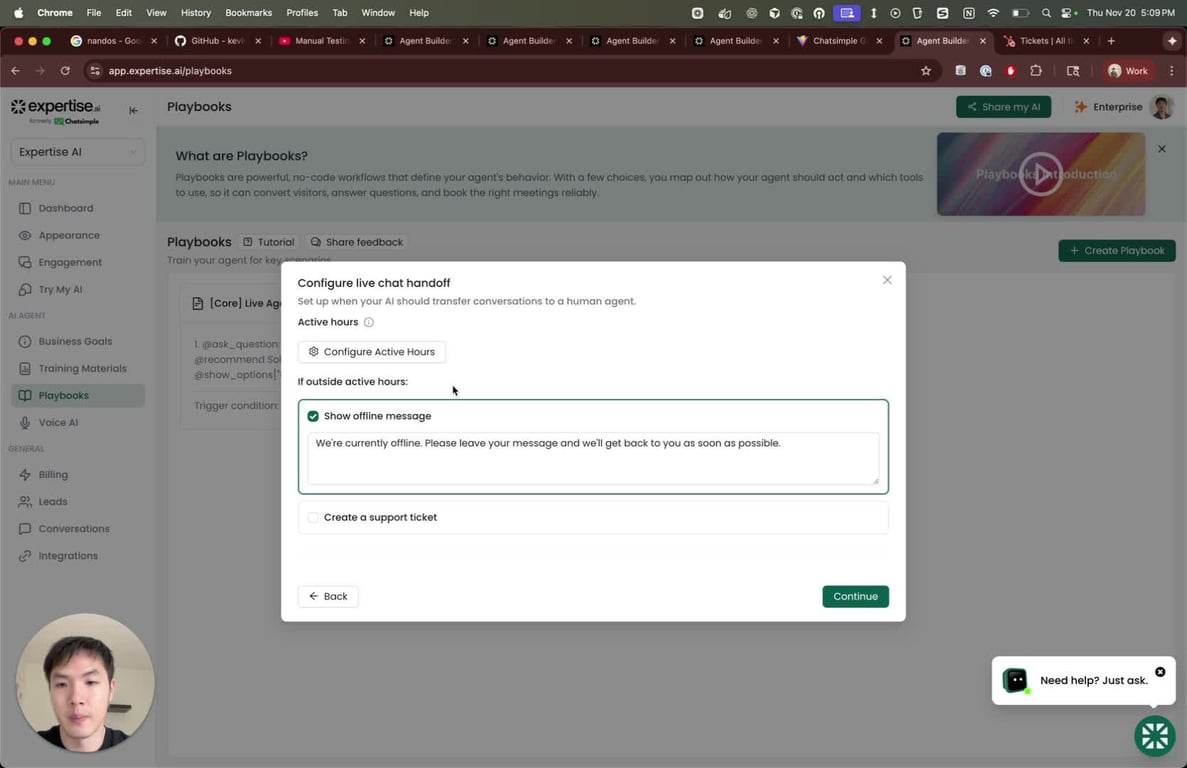Screen dimensions: 1187x768
Task: Collapse the sidebar with the arrow icon
Action: 133,110
